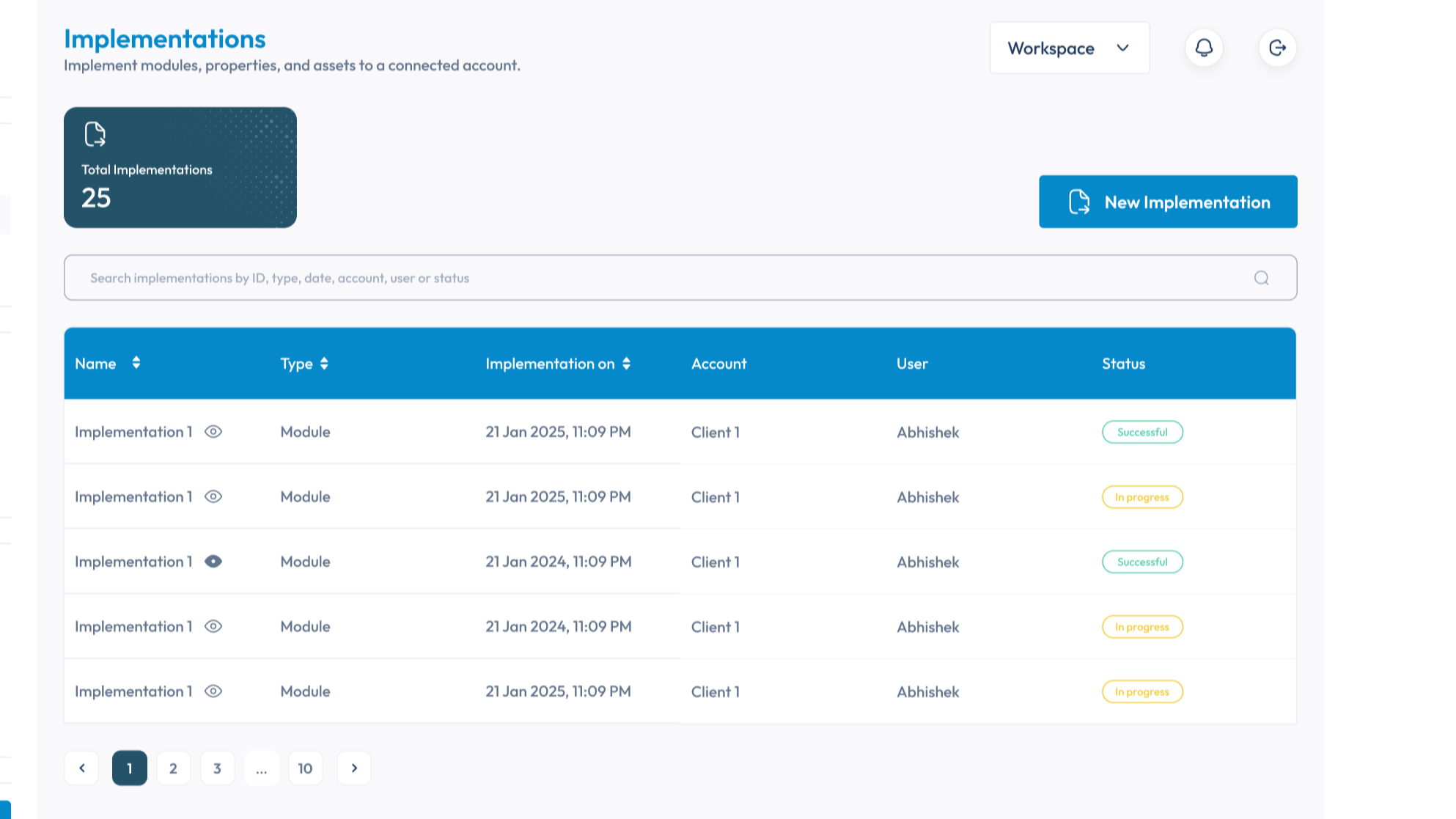Sort the table by Name column
Image resolution: width=1456 pixels, height=819 pixels.
click(x=136, y=363)
